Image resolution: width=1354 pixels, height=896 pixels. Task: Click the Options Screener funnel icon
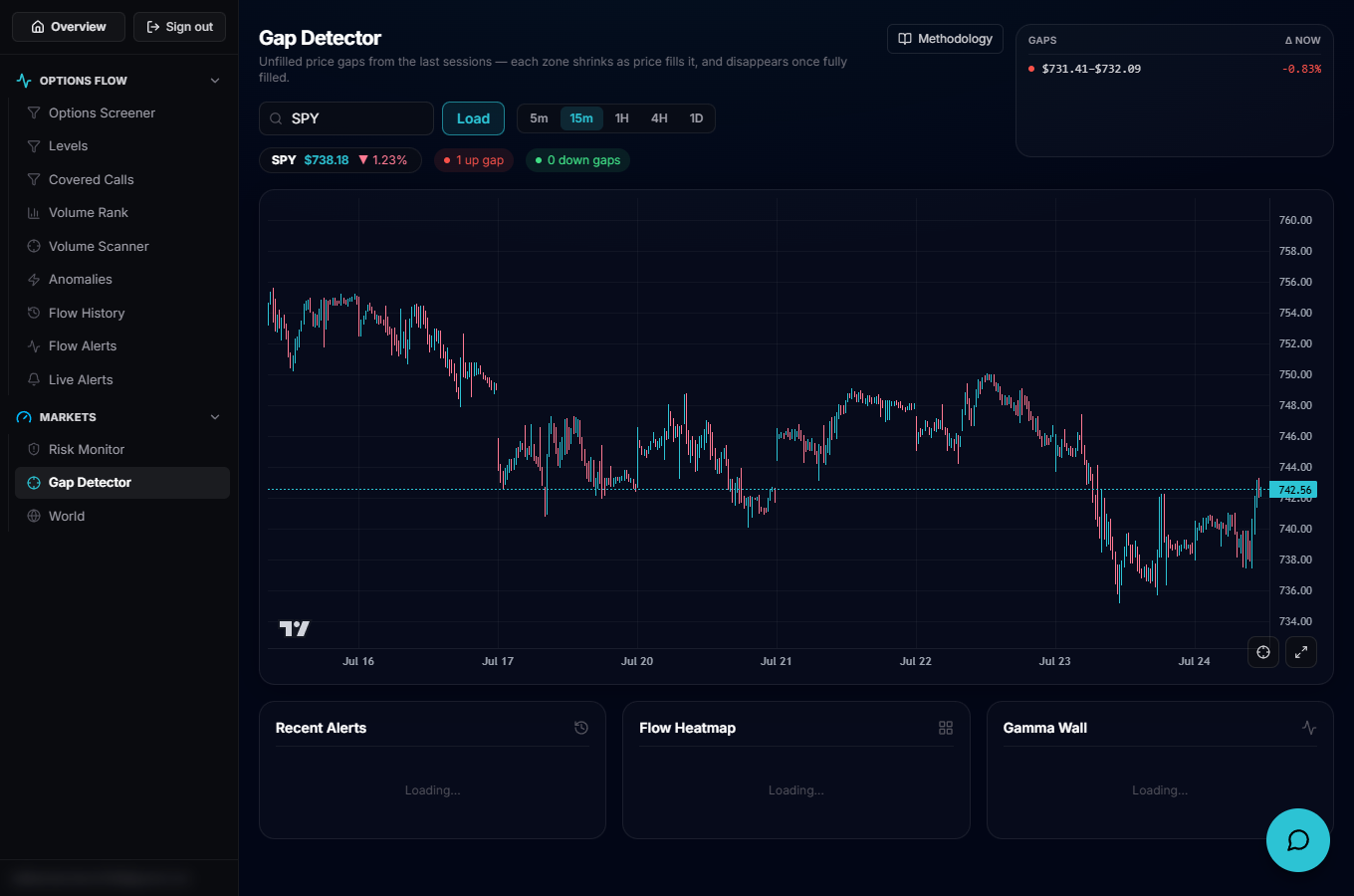[34, 113]
